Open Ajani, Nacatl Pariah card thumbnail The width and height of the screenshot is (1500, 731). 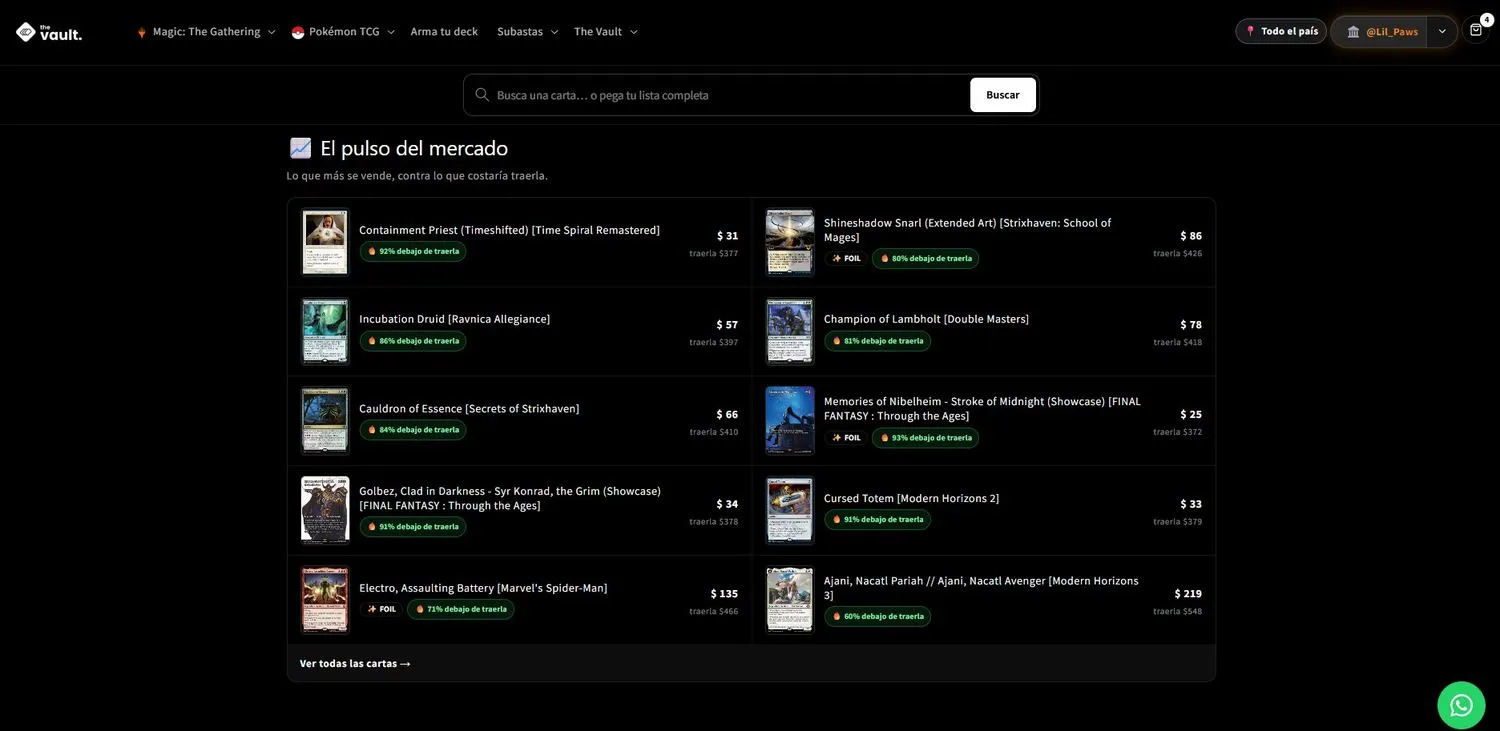(790, 600)
